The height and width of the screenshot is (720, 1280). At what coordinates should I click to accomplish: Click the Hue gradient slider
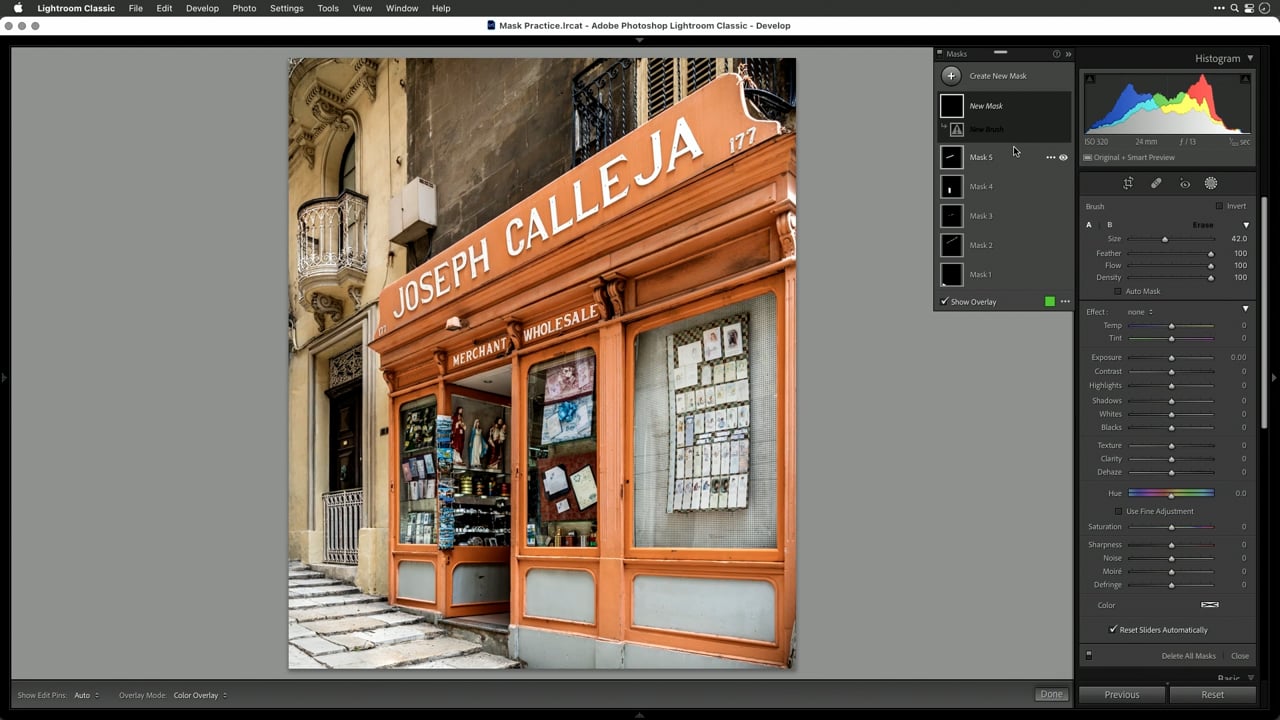click(x=1171, y=493)
